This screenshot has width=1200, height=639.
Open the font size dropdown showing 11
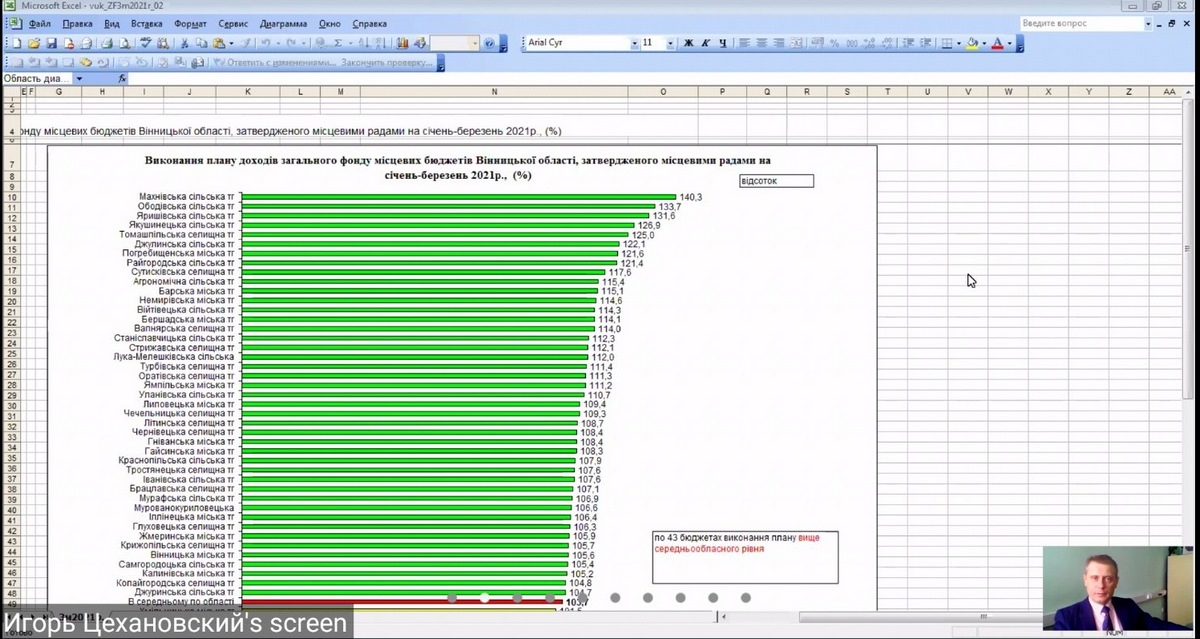pos(670,43)
